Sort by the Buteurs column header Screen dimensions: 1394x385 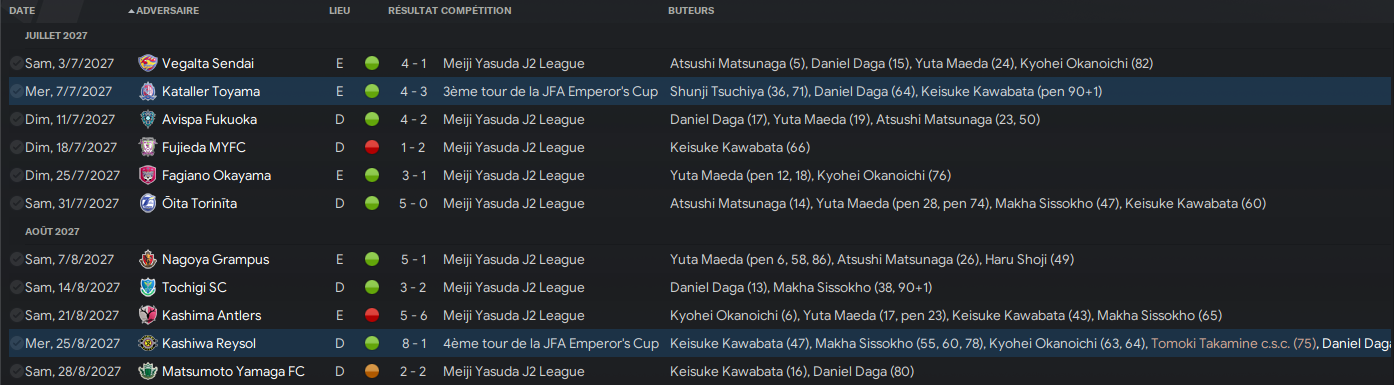[x=691, y=10]
